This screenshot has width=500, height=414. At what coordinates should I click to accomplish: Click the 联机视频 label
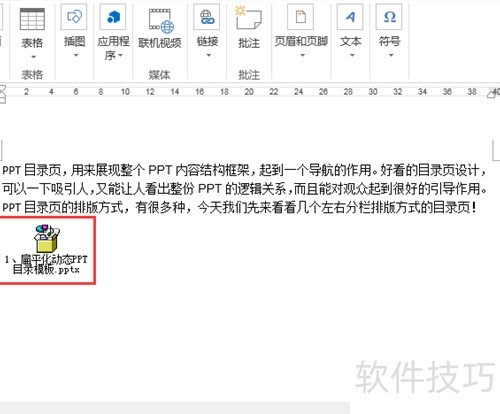(160, 43)
